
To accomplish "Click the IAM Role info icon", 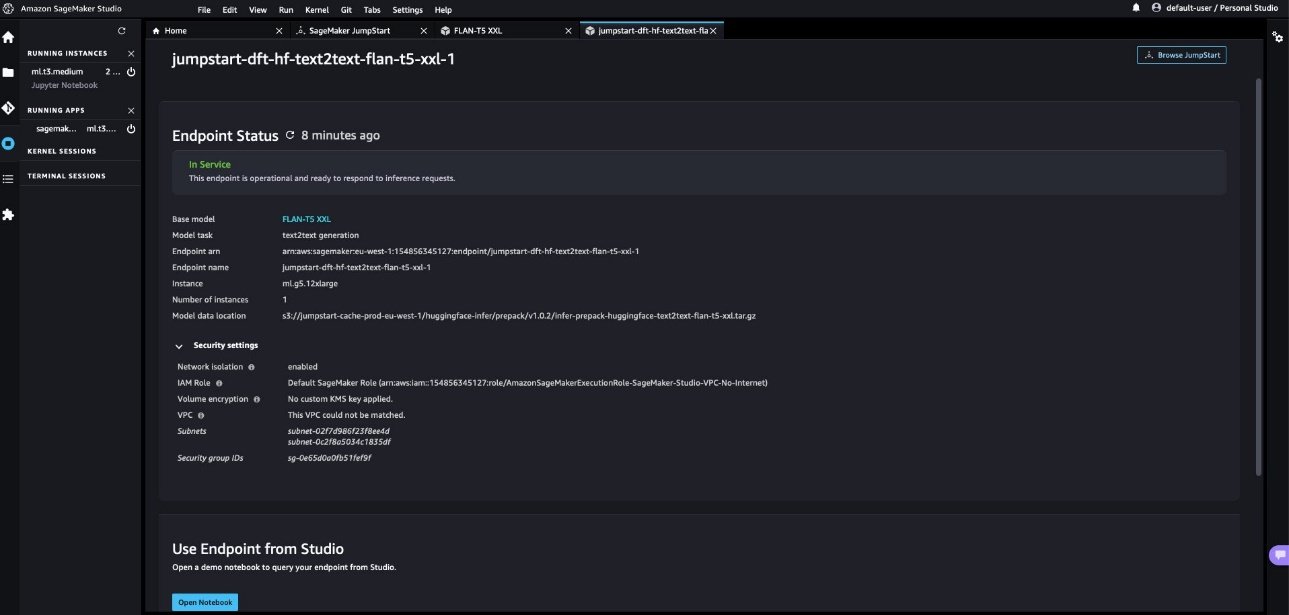I will click(x=219, y=383).
